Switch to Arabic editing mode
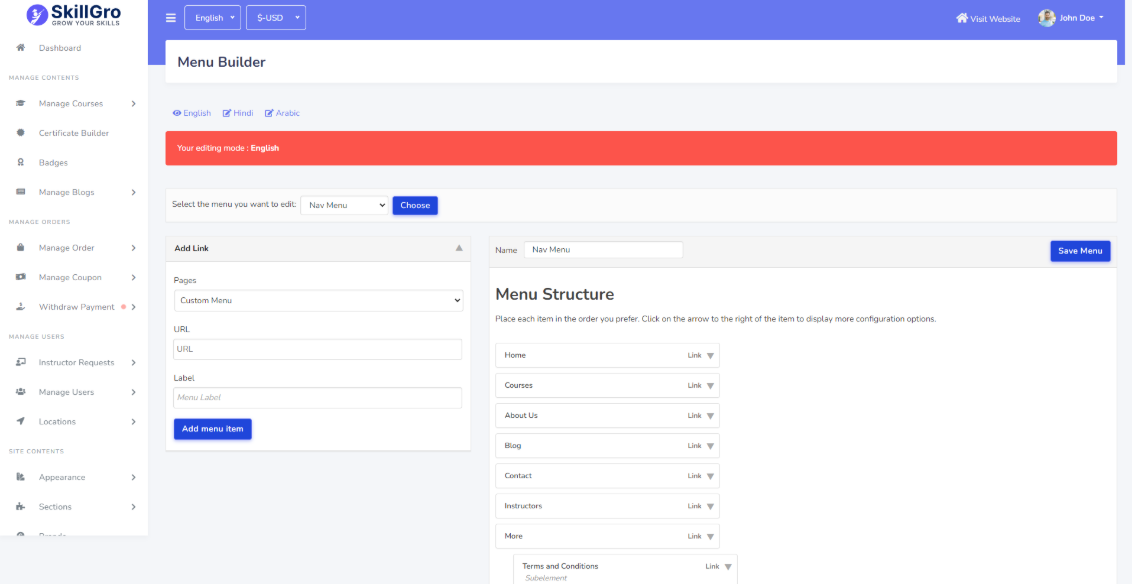This screenshot has height=584, width=1132. tap(282, 113)
